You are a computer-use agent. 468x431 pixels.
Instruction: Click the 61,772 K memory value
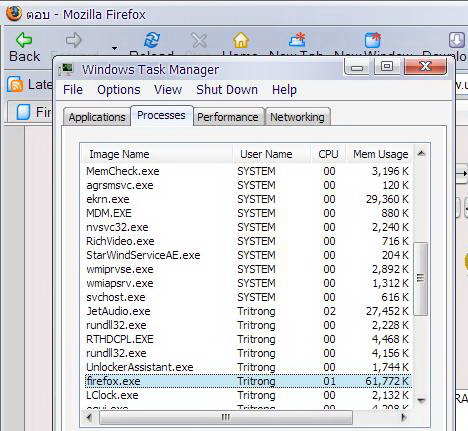coord(387,381)
